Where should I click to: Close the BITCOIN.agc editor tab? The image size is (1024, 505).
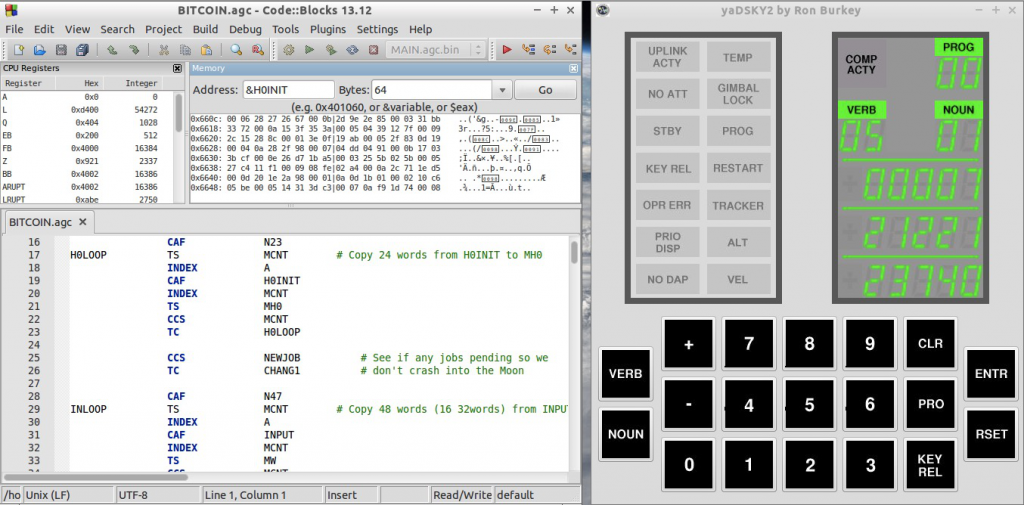pyautogui.click(x=83, y=222)
